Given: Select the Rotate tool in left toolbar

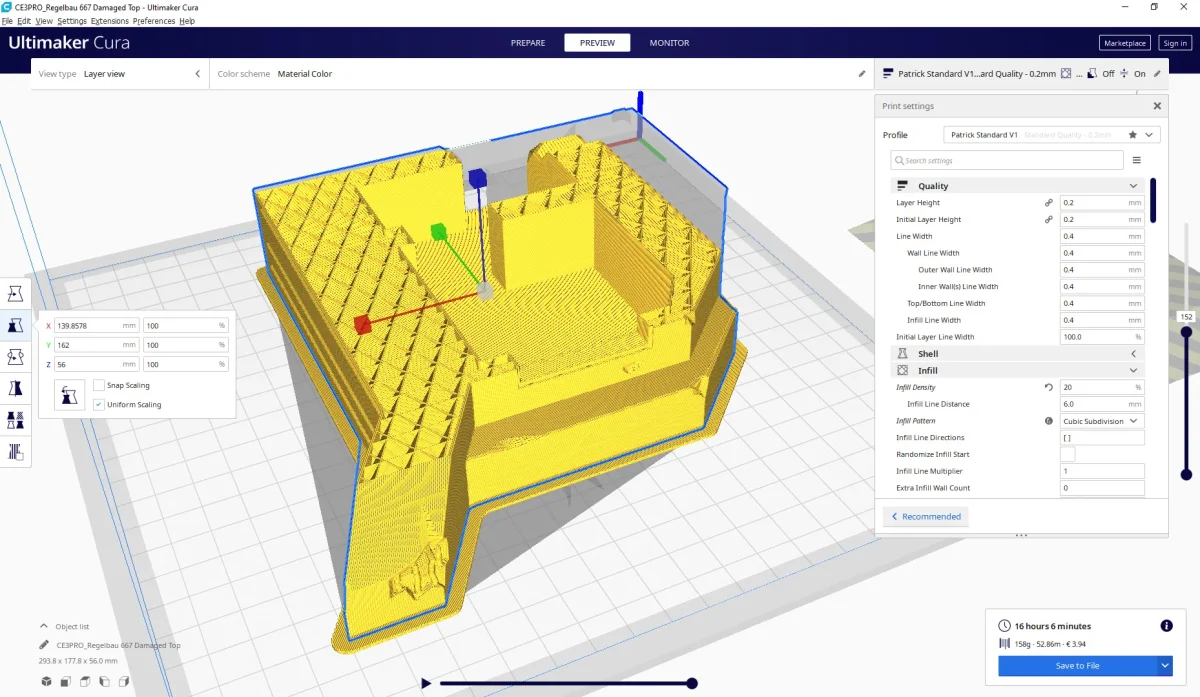Looking at the screenshot, I should 16,357.
